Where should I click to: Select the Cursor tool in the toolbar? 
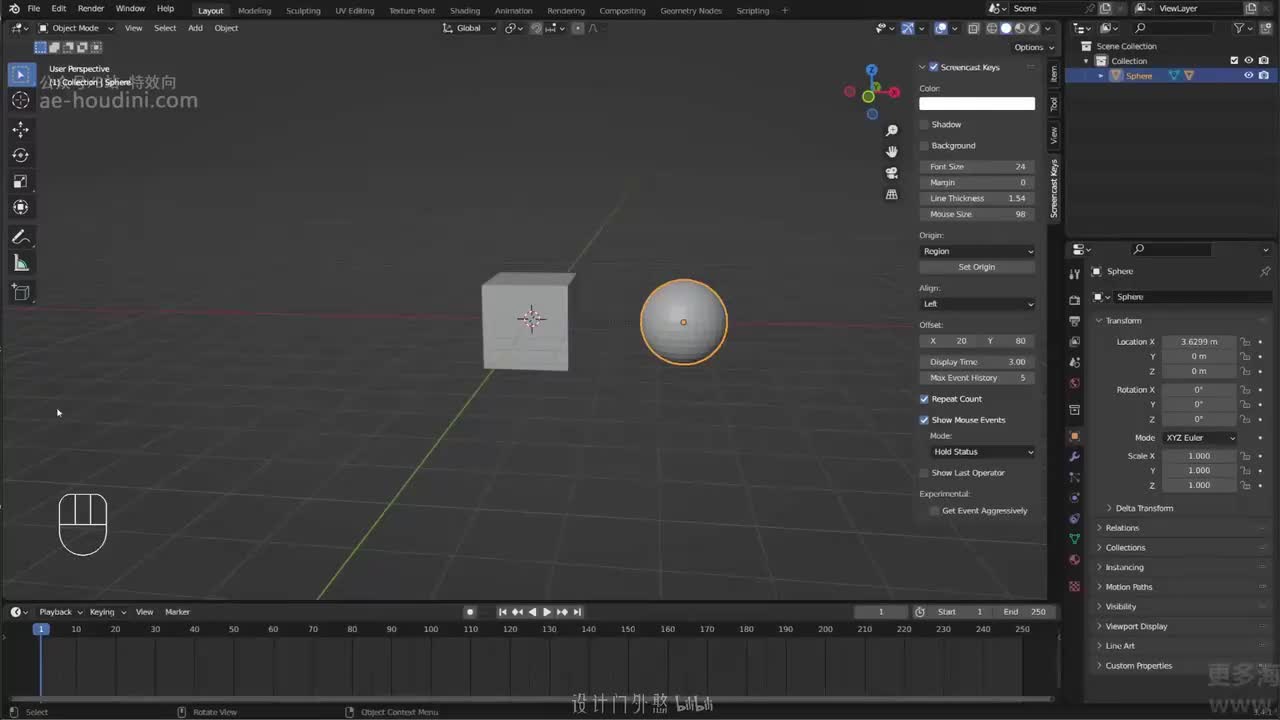pyautogui.click(x=20, y=101)
